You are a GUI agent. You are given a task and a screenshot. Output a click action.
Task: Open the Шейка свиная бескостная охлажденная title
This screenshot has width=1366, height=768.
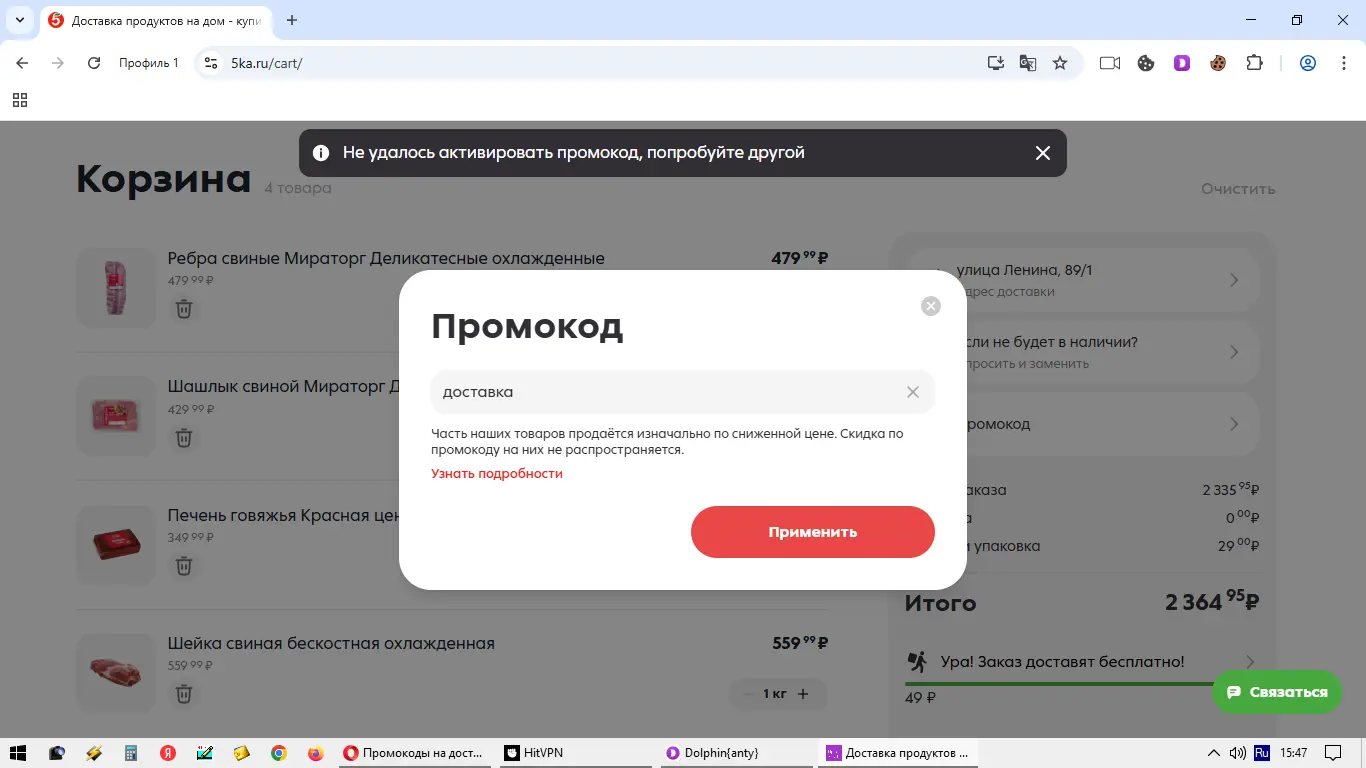coord(331,644)
